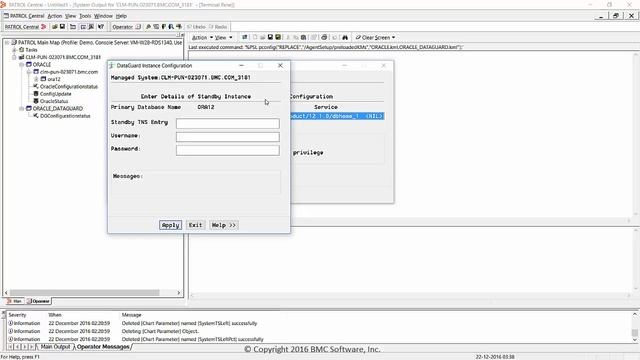Viewport: 640px width, 360px height.
Task: Open the Window menu
Action: (x=103, y=16)
